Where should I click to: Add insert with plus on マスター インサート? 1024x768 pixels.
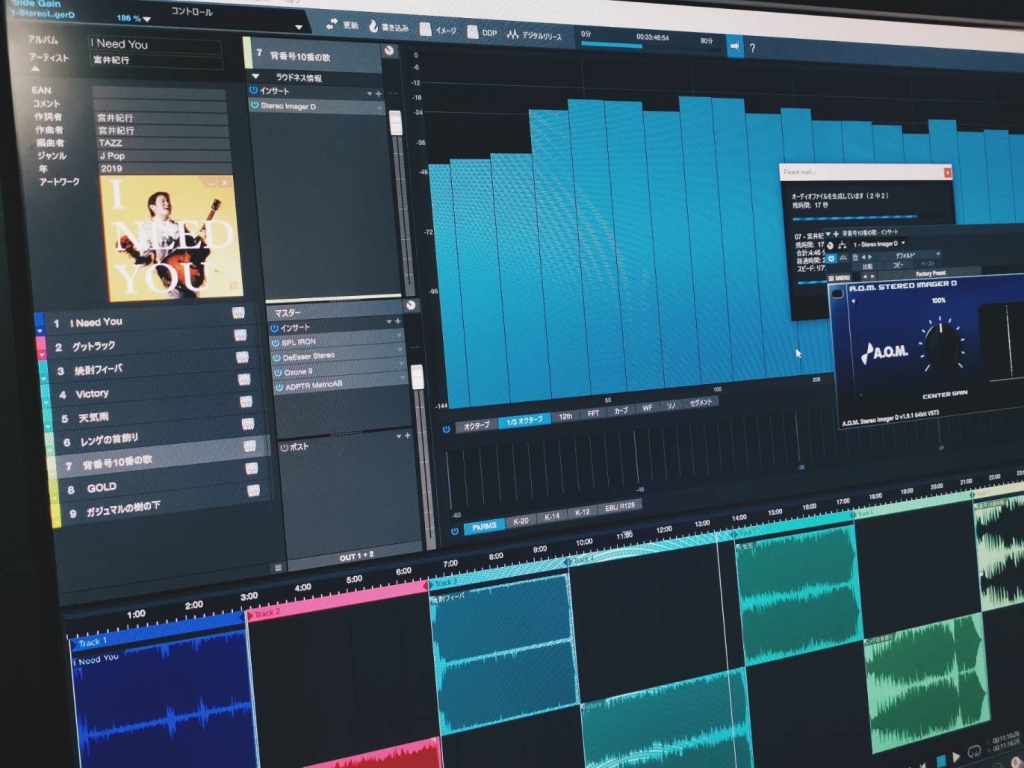[x=398, y=321]
